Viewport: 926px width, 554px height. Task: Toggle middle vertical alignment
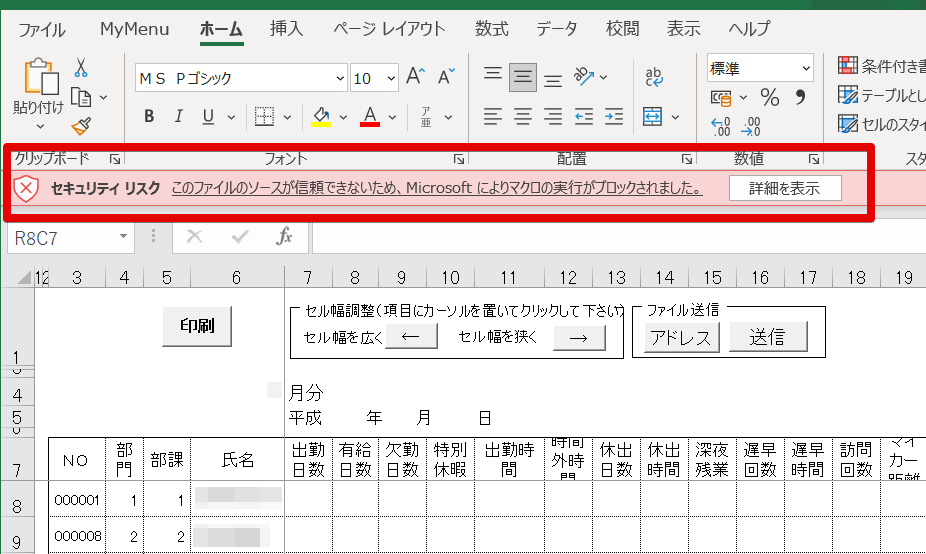[522, 77]
